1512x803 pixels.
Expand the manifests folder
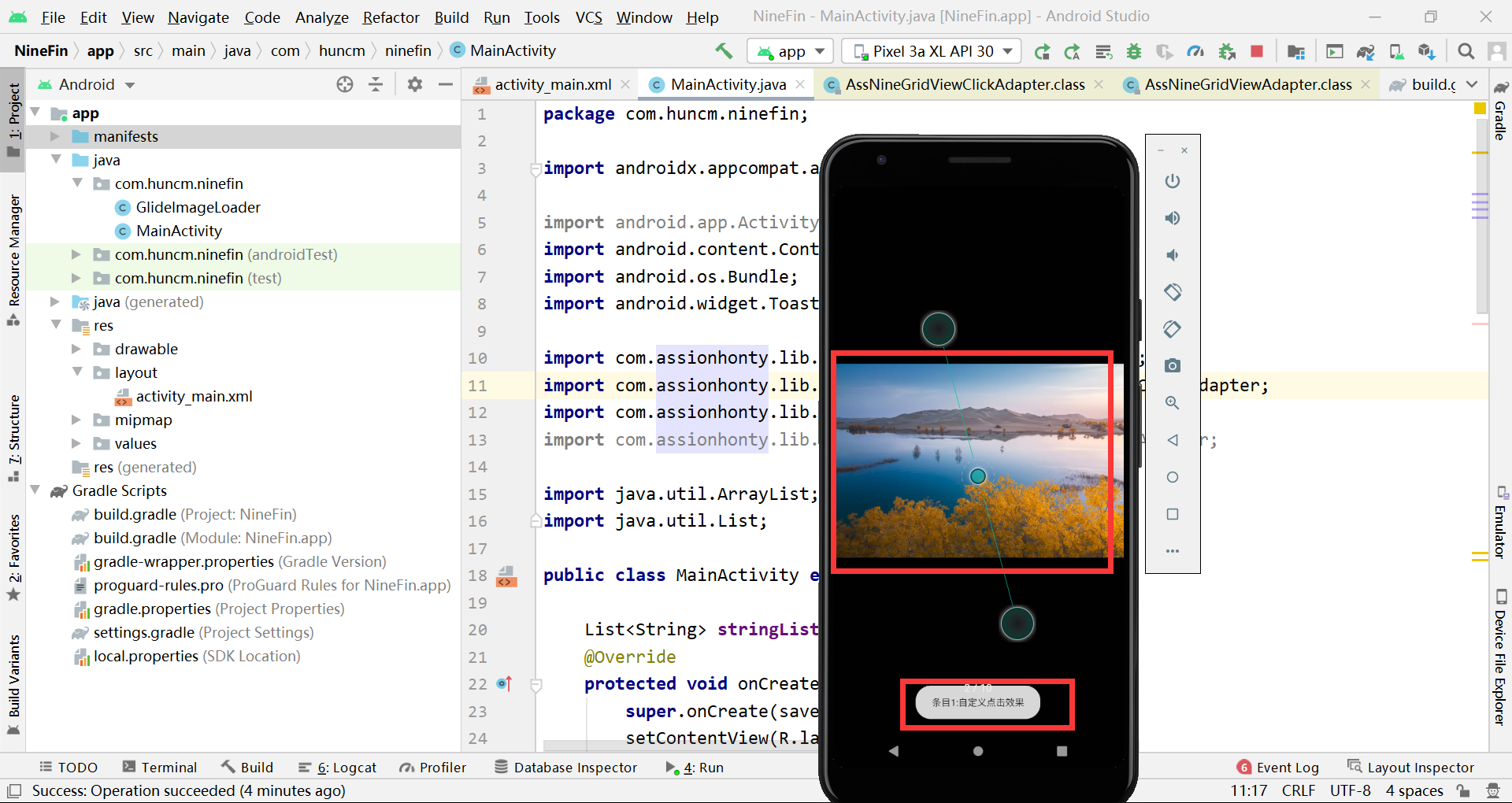[55, 136]
